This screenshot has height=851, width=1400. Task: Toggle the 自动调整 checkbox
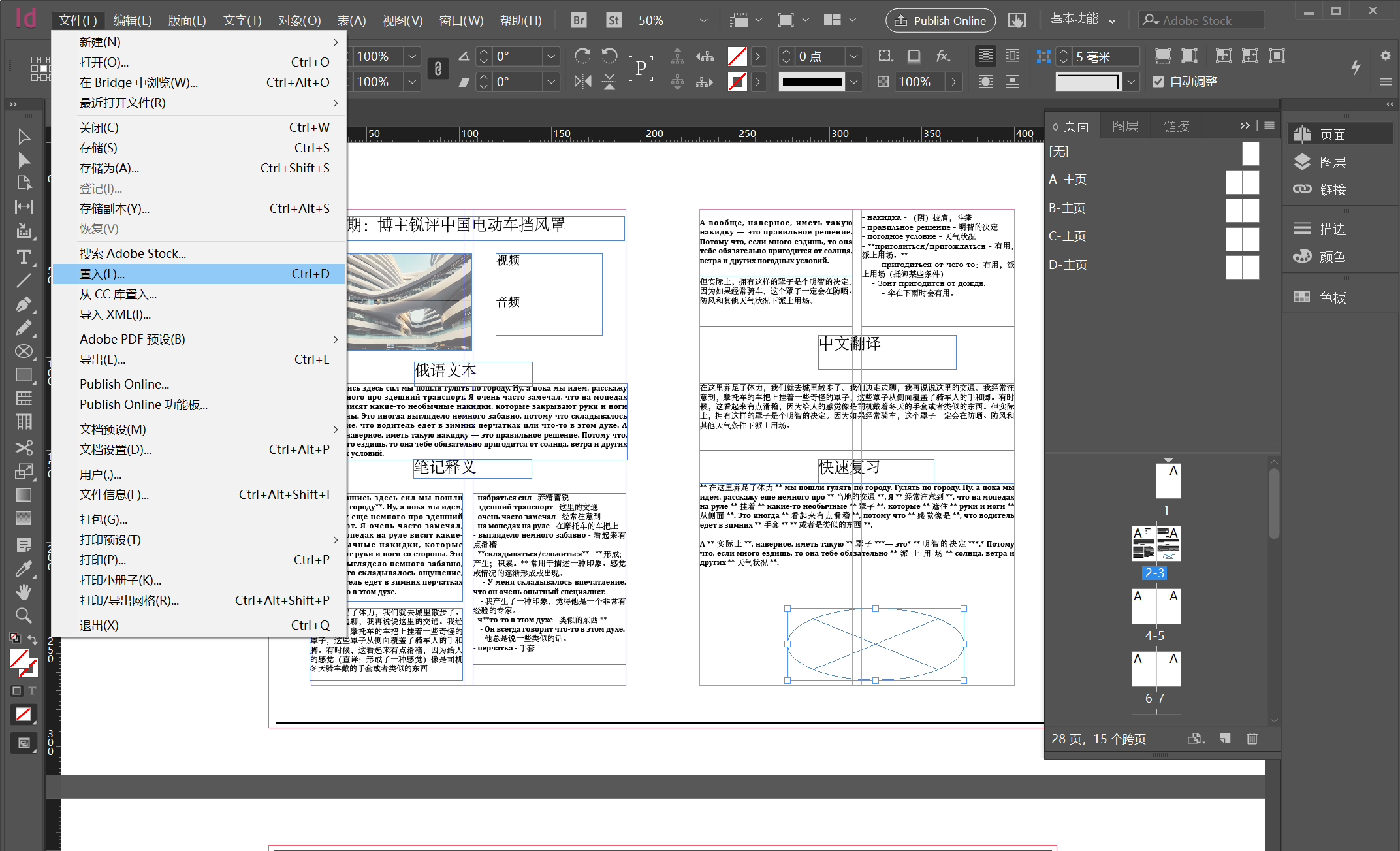(1158, 82)
